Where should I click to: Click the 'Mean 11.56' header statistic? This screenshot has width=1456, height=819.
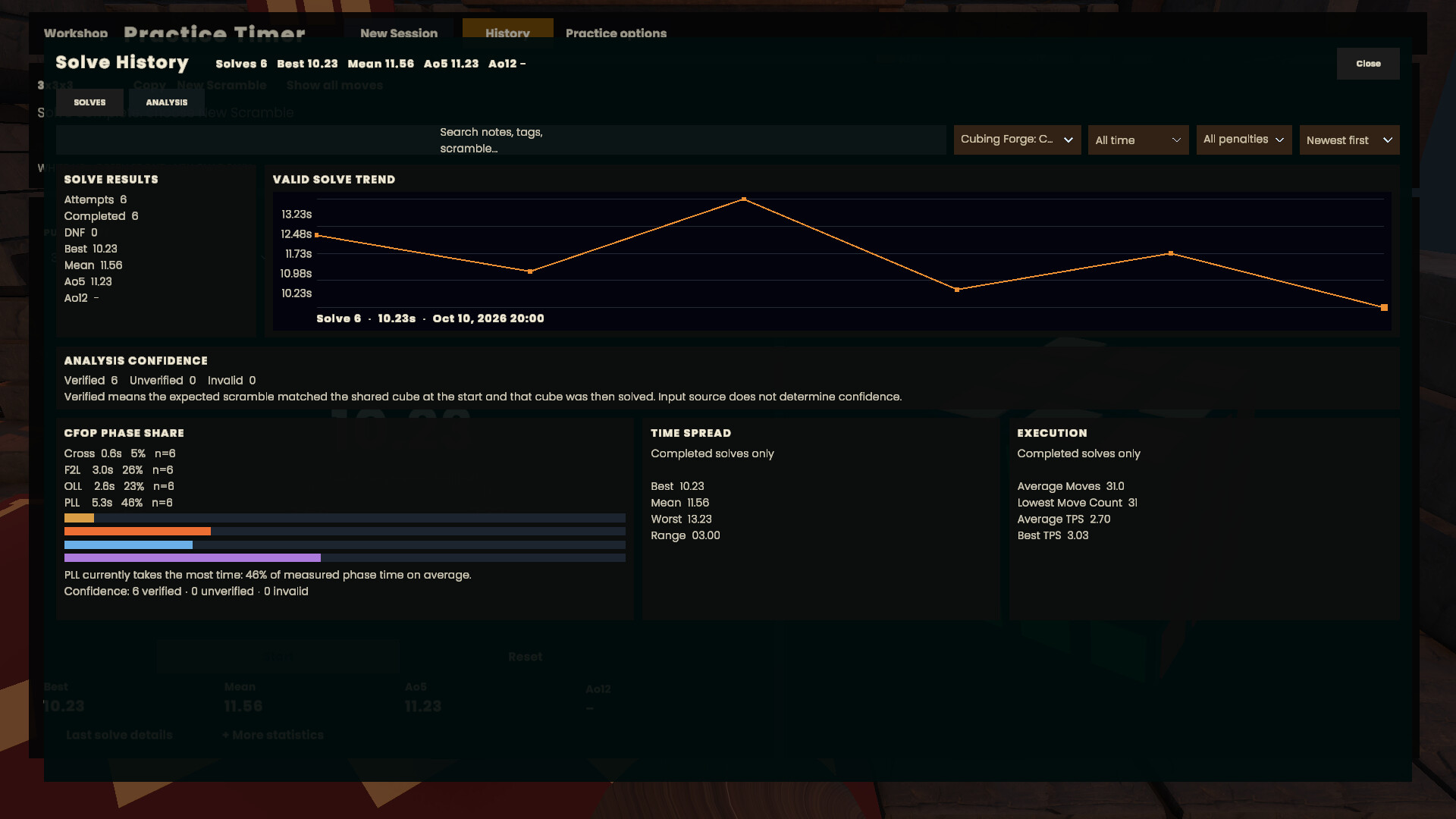click(381, 64)
